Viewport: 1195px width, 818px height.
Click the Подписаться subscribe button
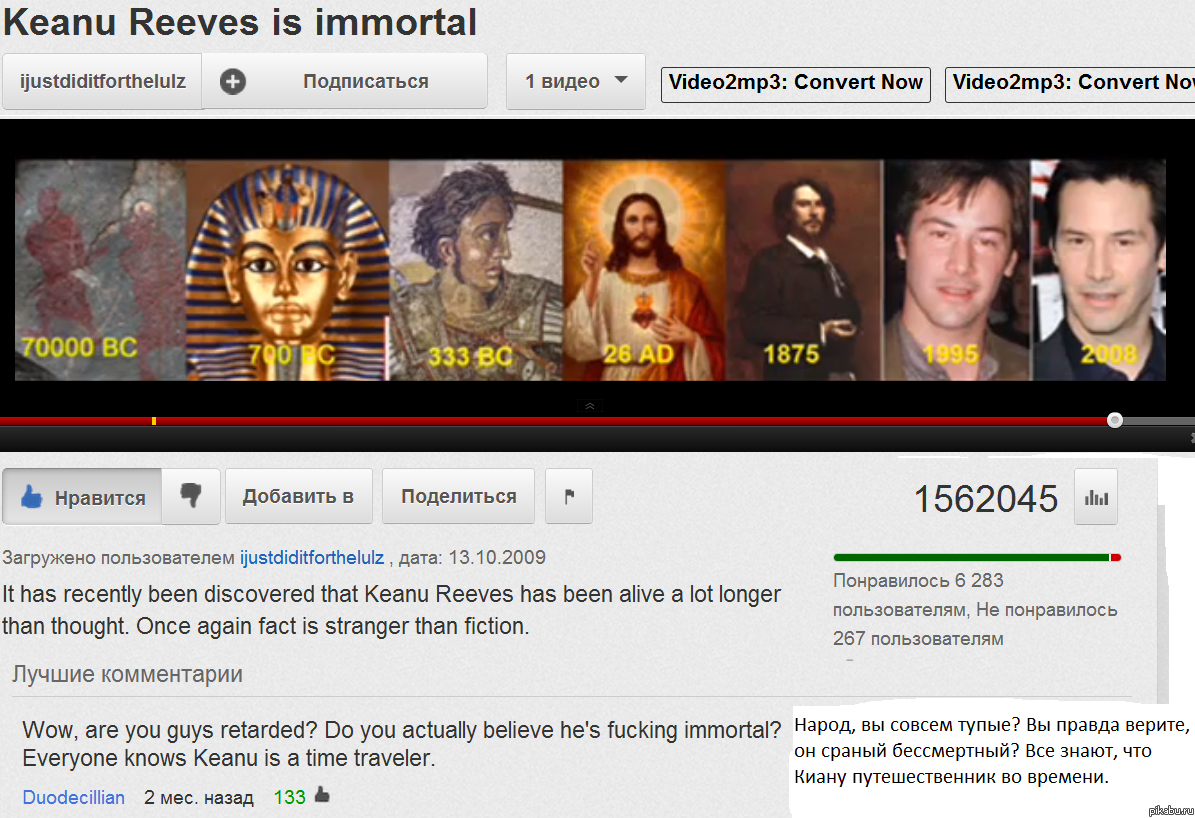click(x=344, y=81)
